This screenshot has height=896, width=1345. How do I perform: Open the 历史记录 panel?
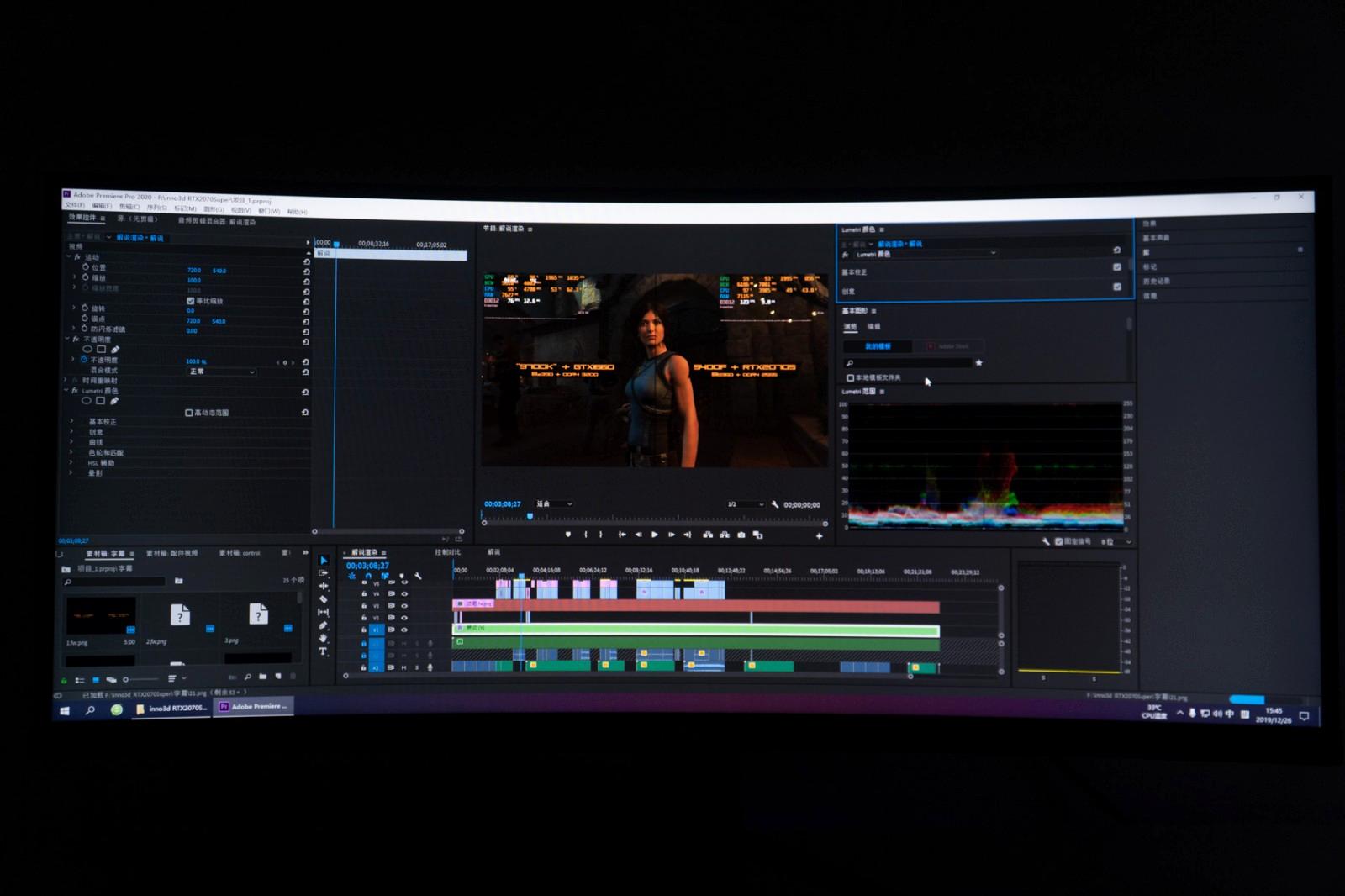[x=1157, y=281]
